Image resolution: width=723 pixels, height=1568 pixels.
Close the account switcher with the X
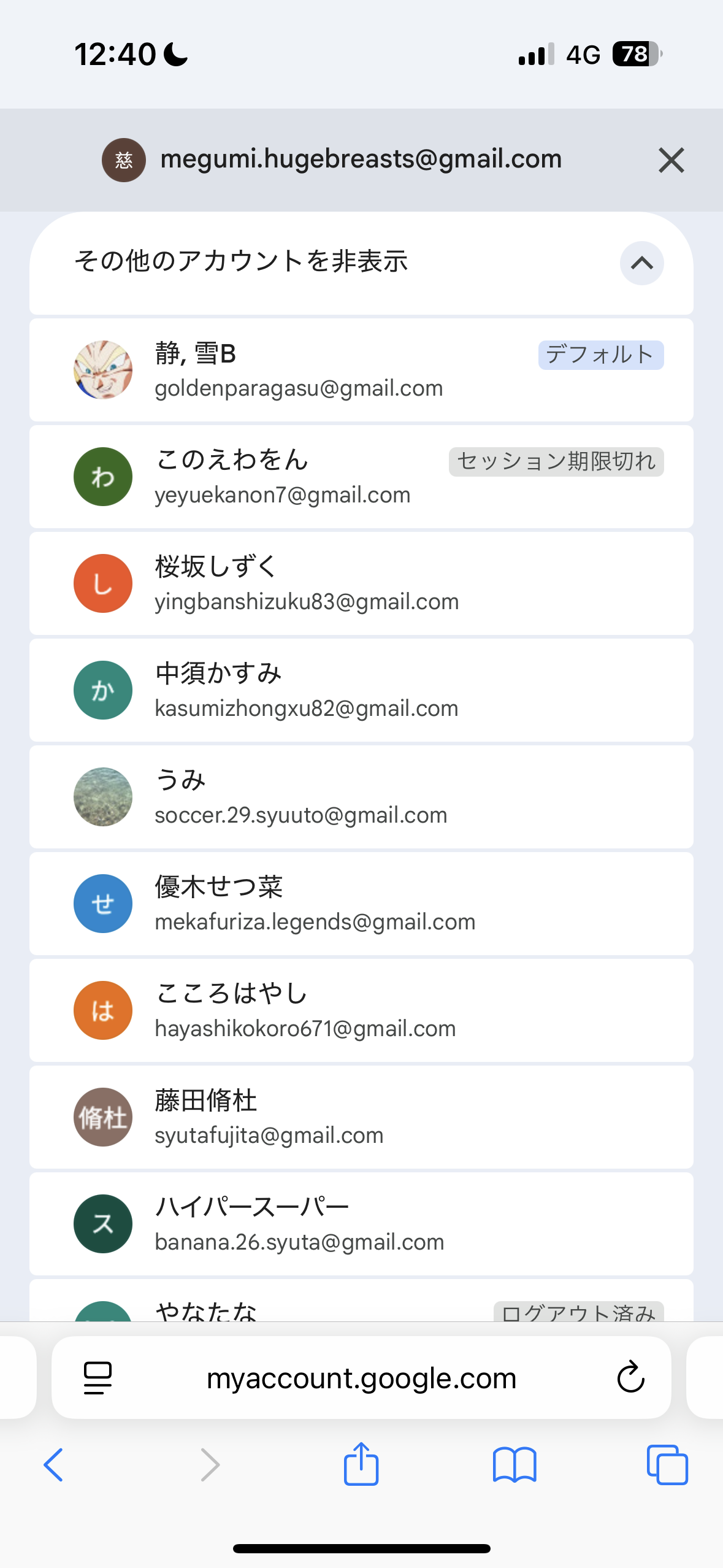coord(671,160)
